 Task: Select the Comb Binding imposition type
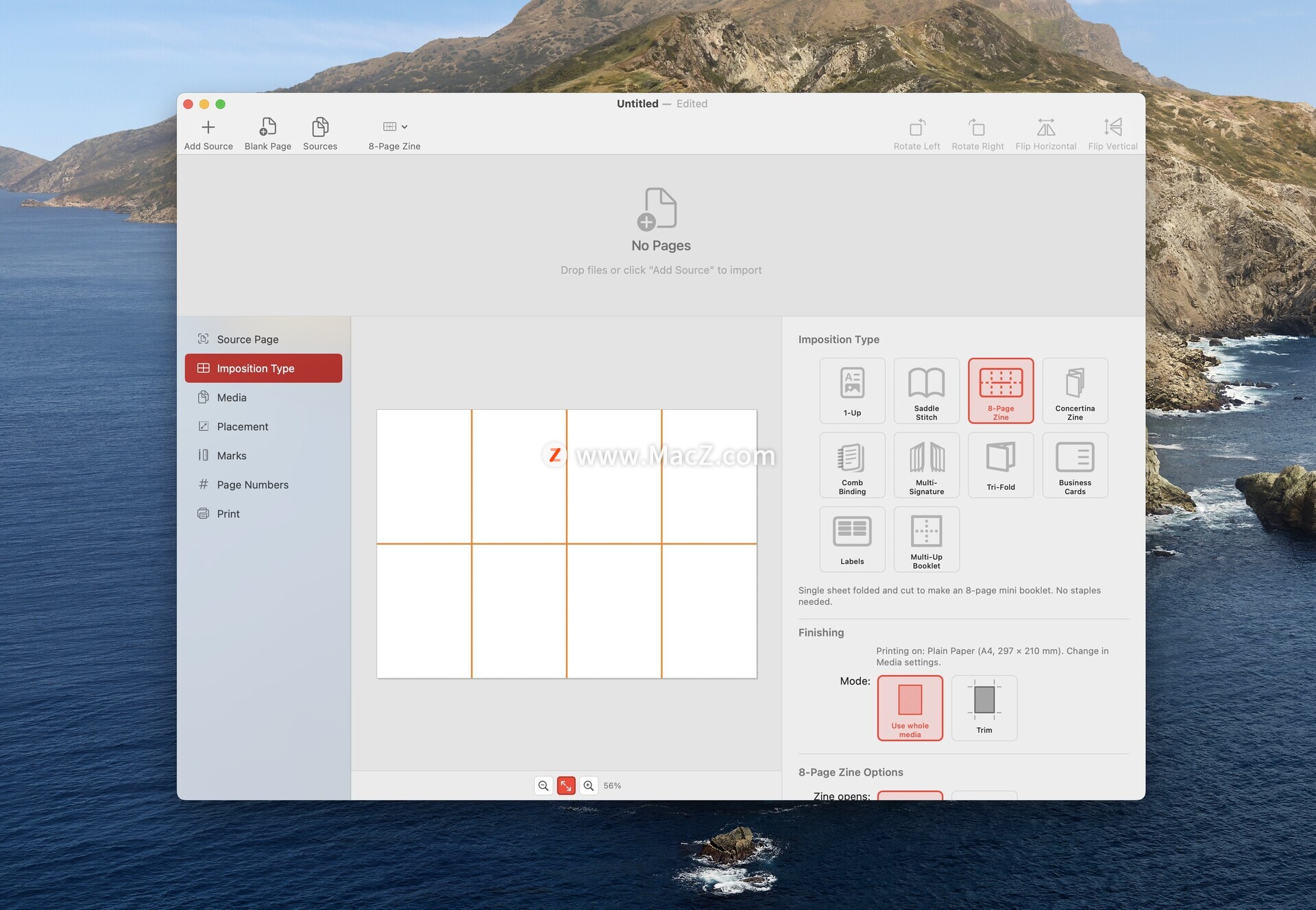point(852,465)
